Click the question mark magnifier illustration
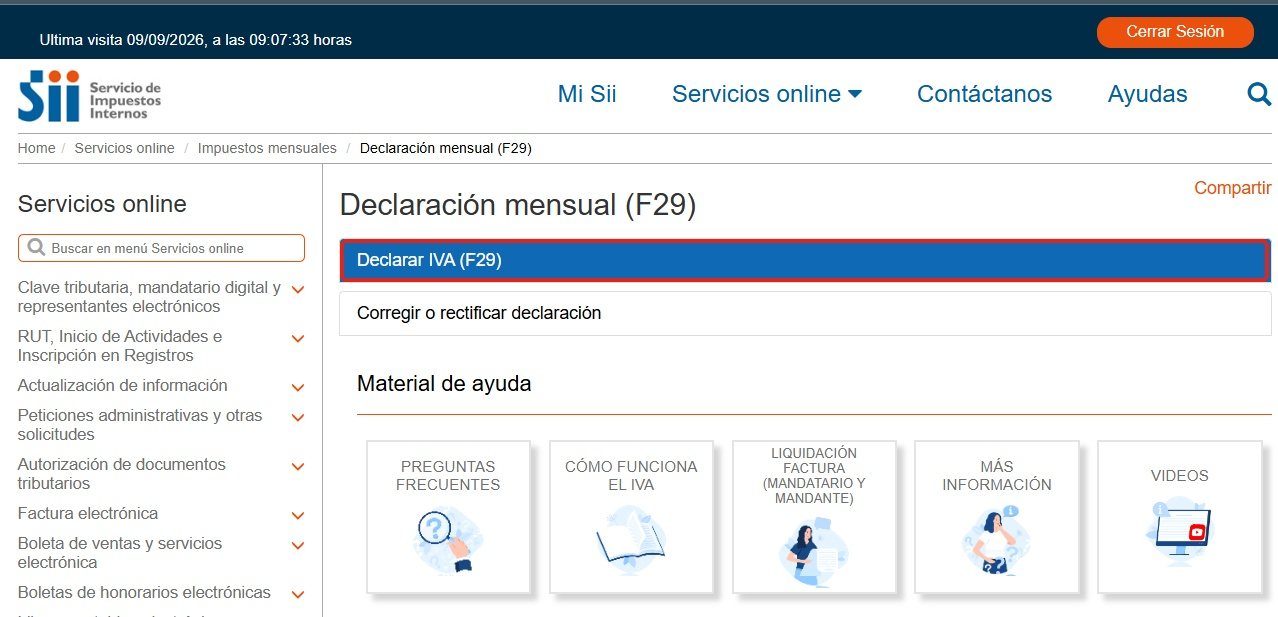Screen dimensions: 1278x617 [447, 540]
